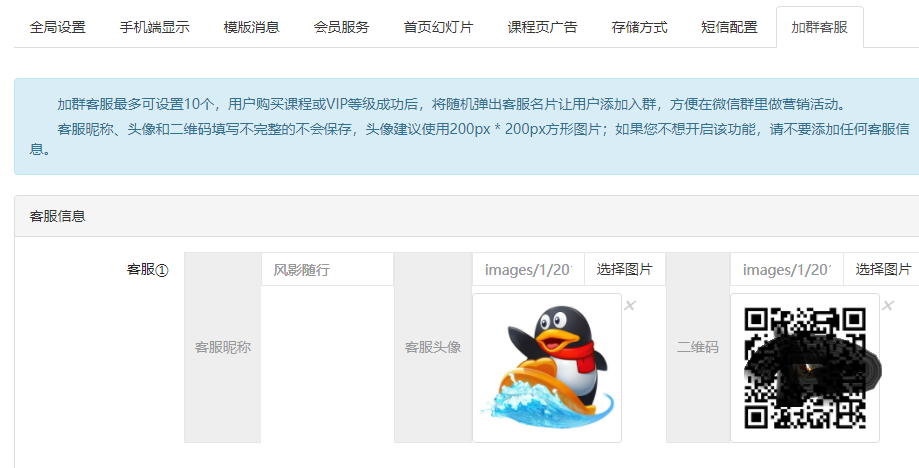Remove the QR code image

point(888,306)
